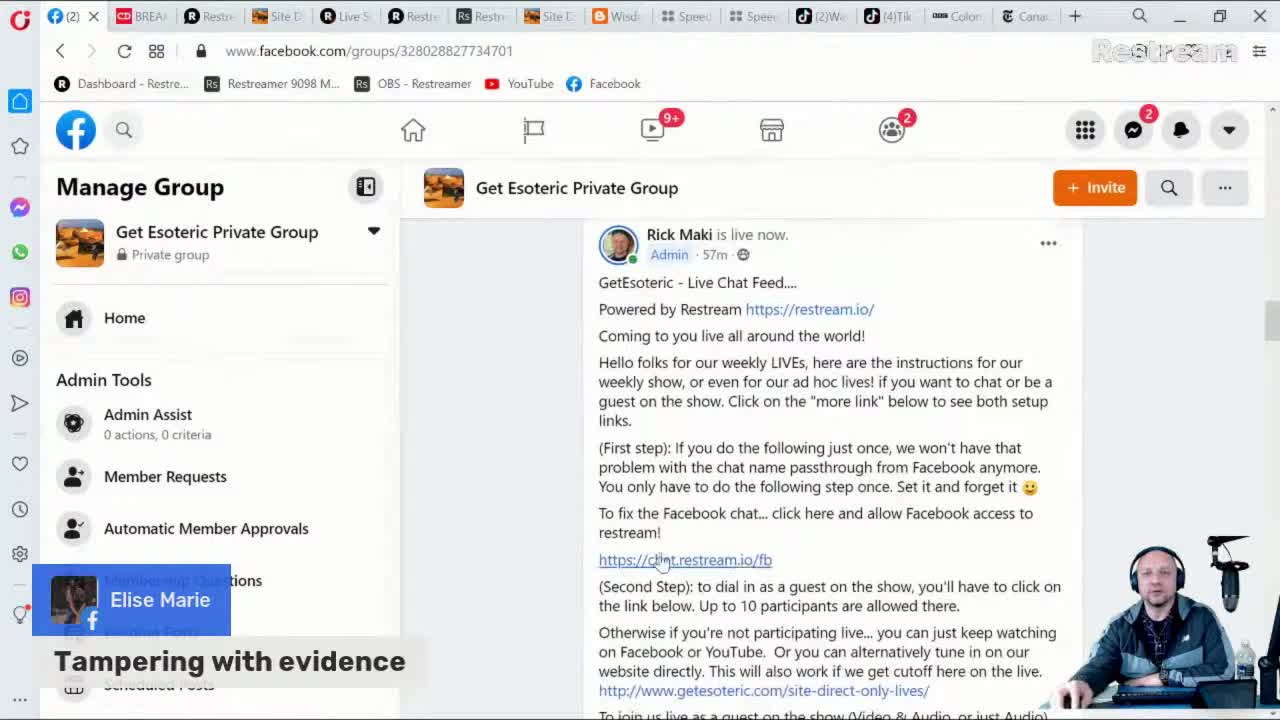Open Facebook search magnifier beside logo
The image size is (1280, 720).
(x=124, y=130)
